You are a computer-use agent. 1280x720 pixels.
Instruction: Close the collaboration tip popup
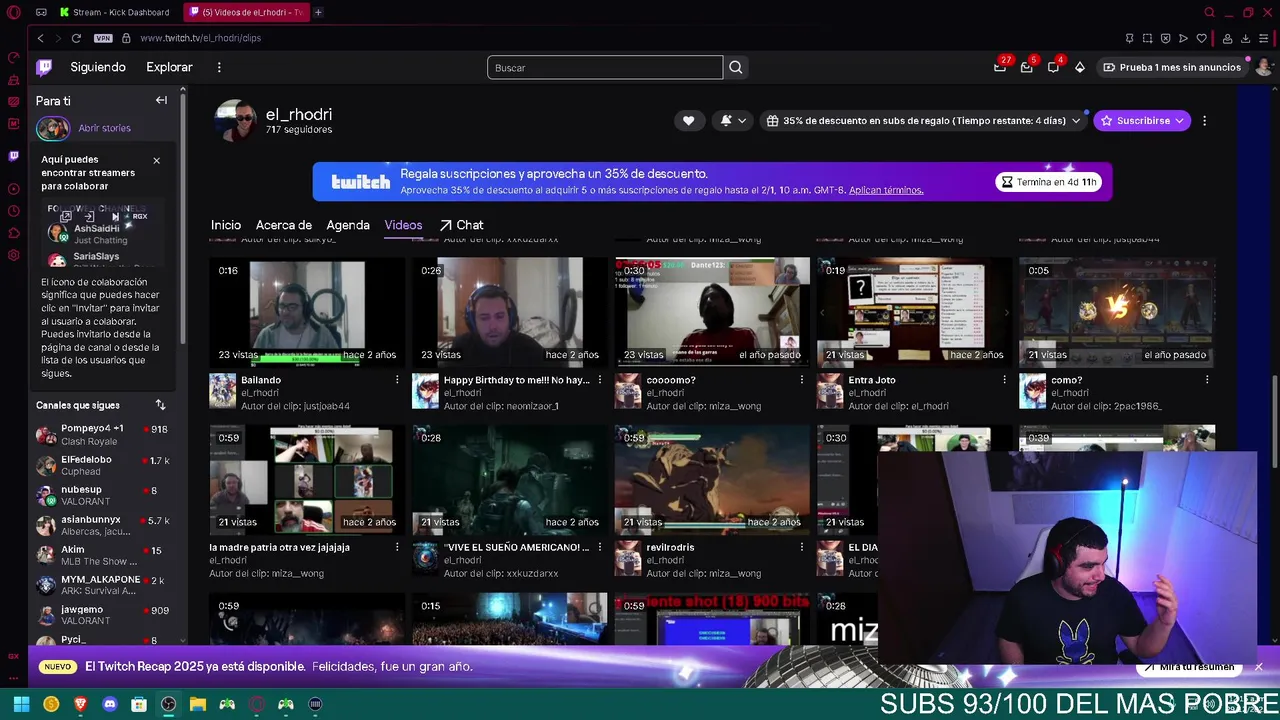156,160
